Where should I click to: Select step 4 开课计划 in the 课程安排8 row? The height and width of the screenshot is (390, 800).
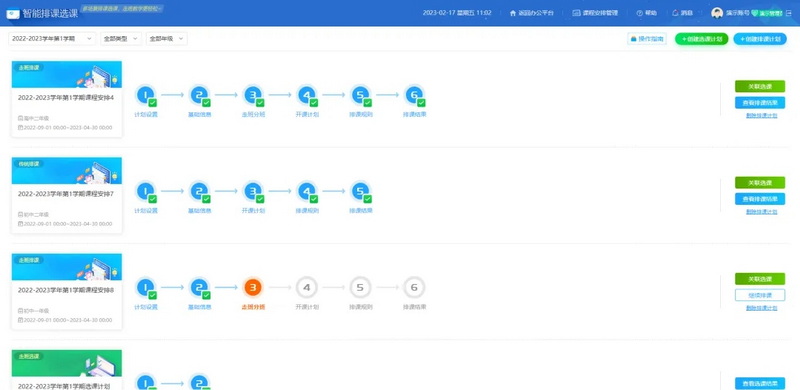point(307,287)
